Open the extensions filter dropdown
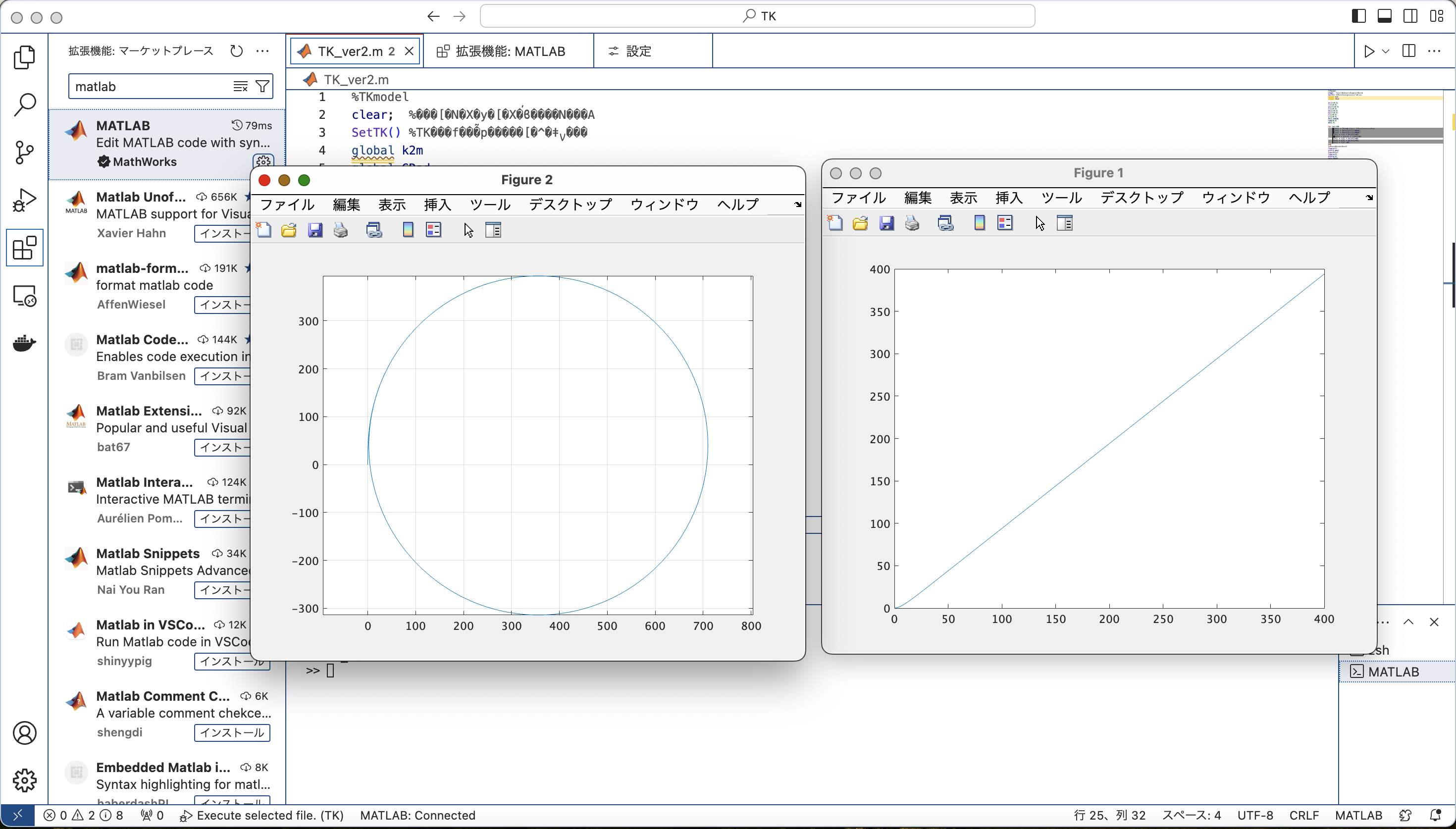 pyautogui.click(x=262, y=87)
